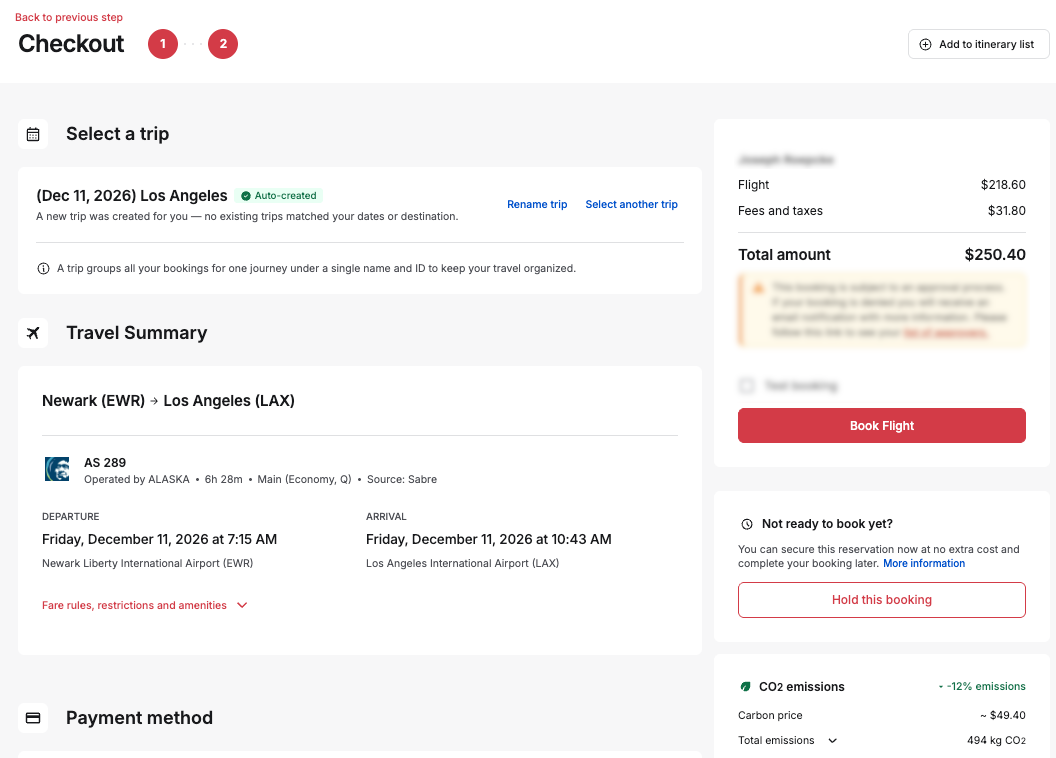This screenshot has height=758, width=1056.
Task: Expand the Total emissions chevron
Action: (832, 740)
